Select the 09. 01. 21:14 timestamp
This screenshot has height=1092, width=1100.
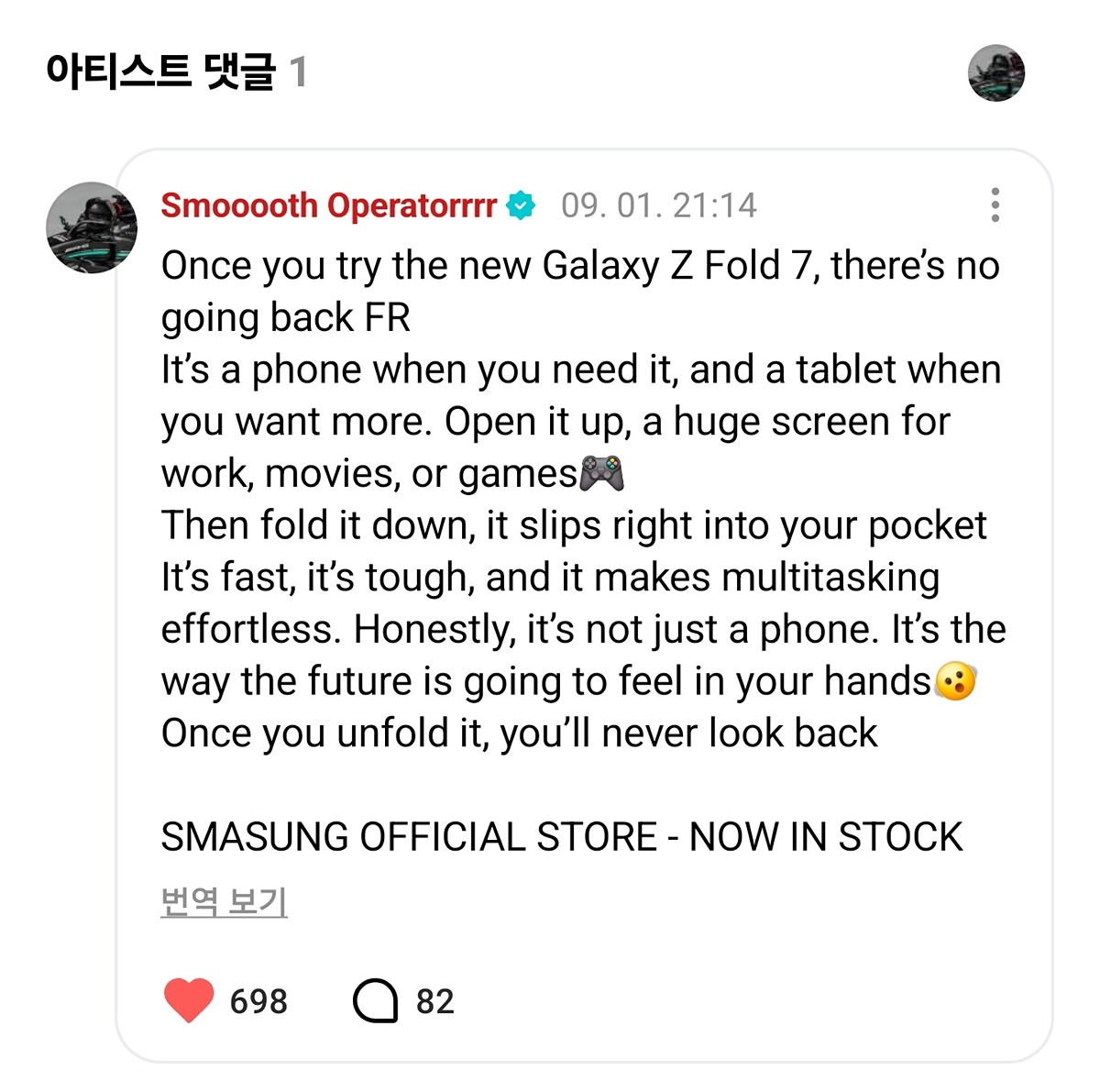(659, 205)
